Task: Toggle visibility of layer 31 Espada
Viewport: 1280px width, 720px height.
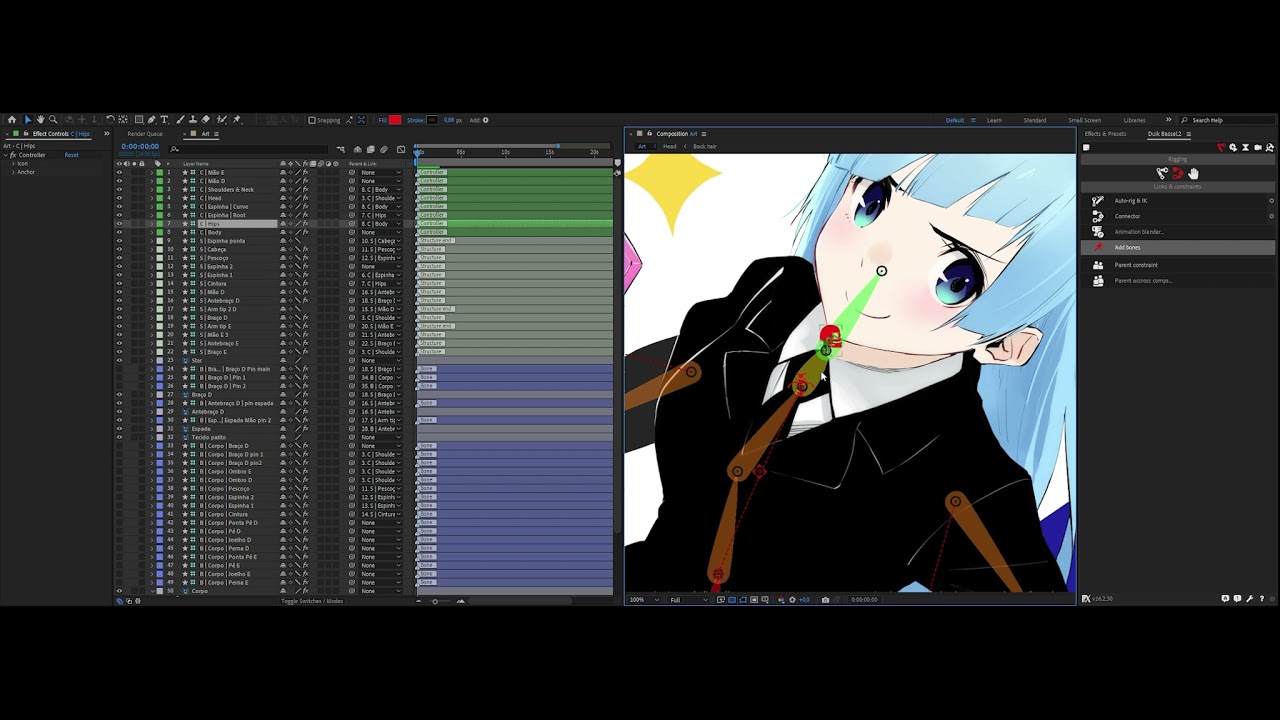Action: pos(119,429)
